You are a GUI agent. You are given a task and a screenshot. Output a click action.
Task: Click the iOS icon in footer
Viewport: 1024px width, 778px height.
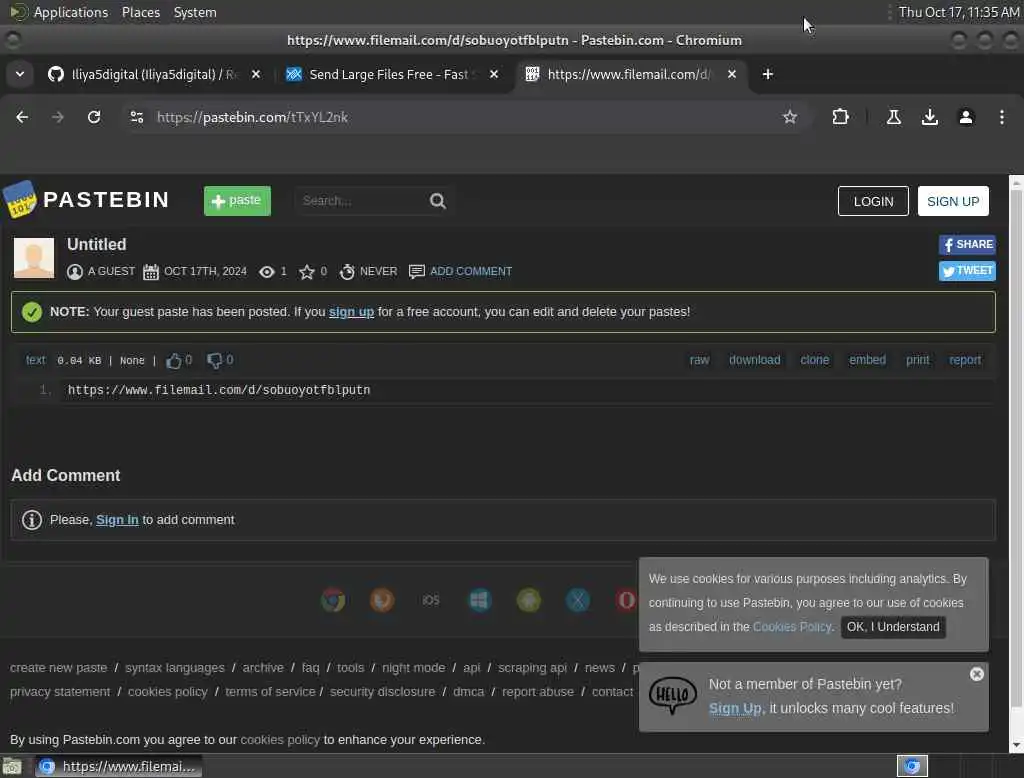[x=431, y=600]
